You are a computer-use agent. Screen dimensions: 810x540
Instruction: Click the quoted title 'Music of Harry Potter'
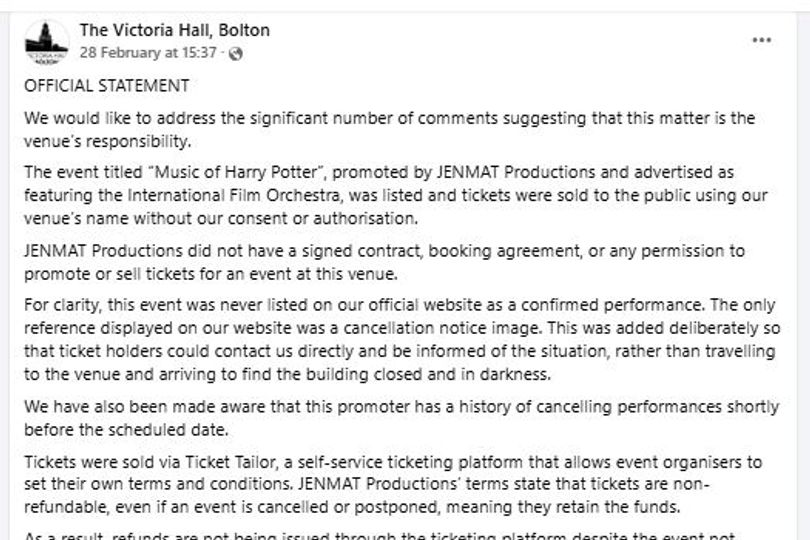[x=226, y=172]
